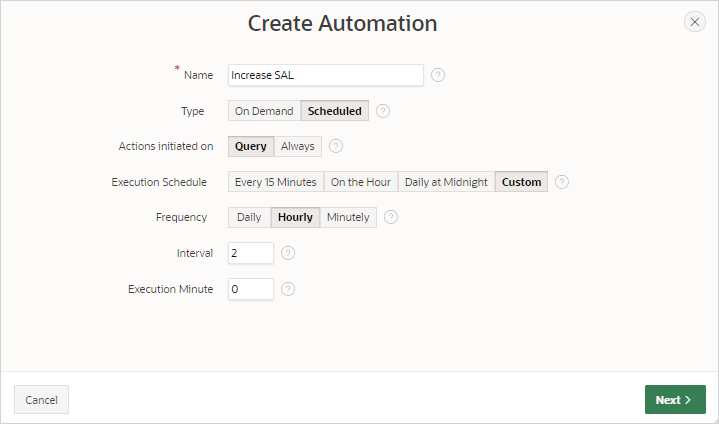Open help for the Type option

(x=383, y=111)
